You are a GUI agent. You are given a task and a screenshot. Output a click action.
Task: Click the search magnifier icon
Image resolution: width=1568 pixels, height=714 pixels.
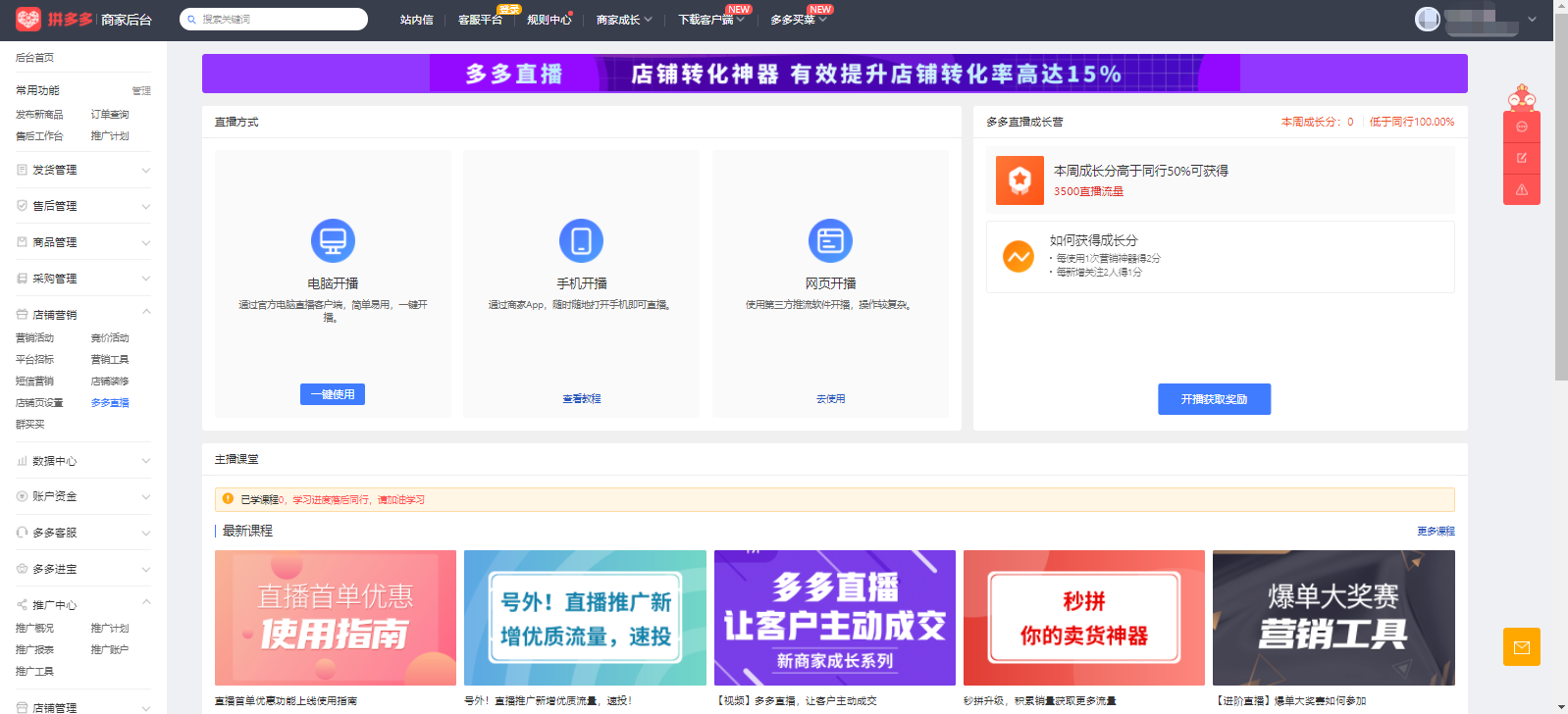192,20
